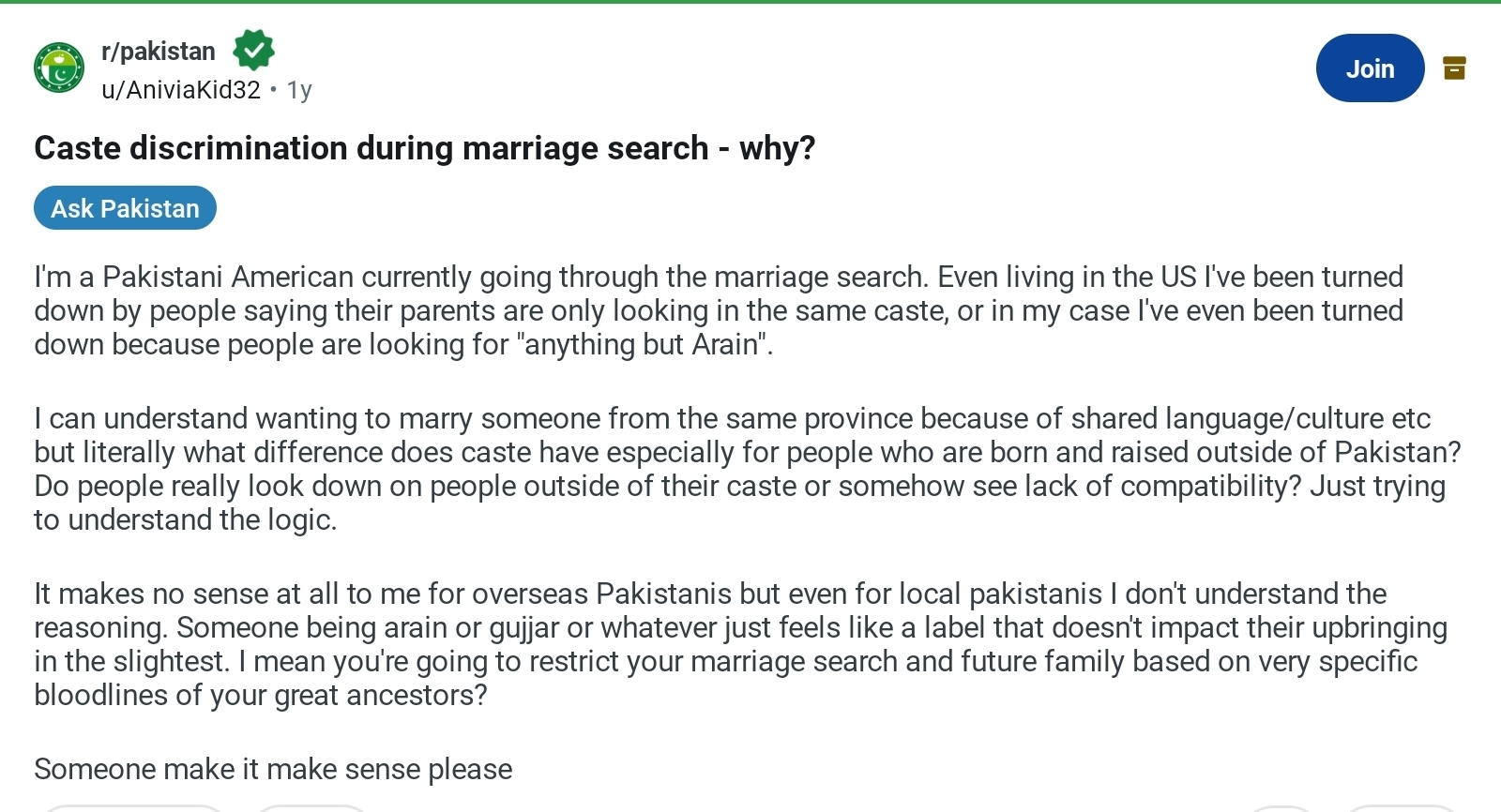Click the first pill button below the post
Image resolution: width=1501 pixels, height=812 pixels.
133,808
